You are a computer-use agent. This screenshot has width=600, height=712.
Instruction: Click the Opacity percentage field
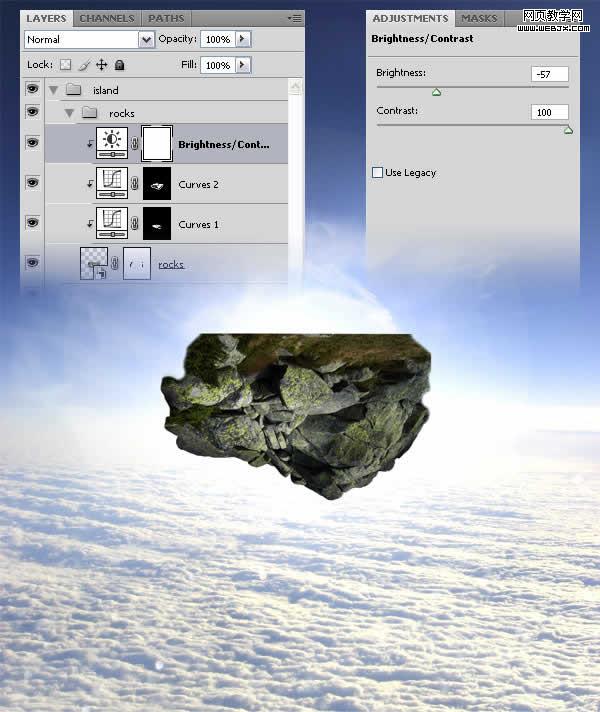218,39
